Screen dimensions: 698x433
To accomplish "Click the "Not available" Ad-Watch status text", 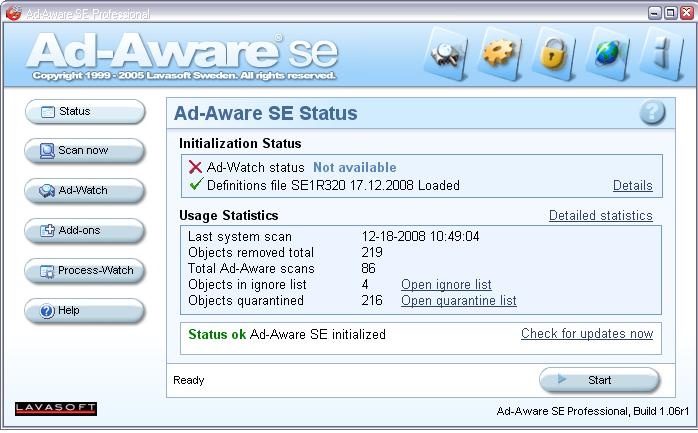I will tap(355, 167).
